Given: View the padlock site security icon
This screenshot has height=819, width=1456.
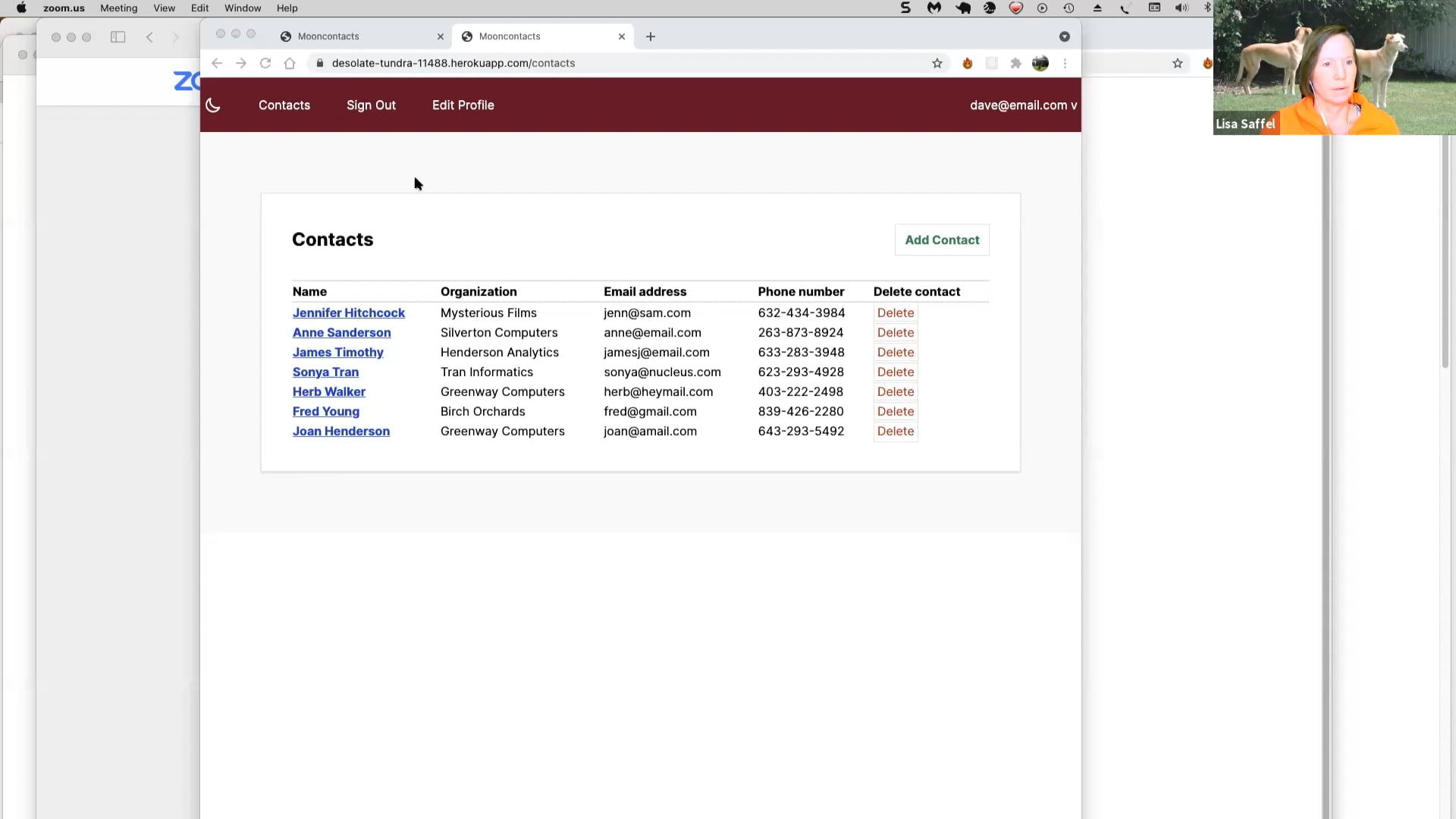Looking at the screenshot, I should point(319,63).
